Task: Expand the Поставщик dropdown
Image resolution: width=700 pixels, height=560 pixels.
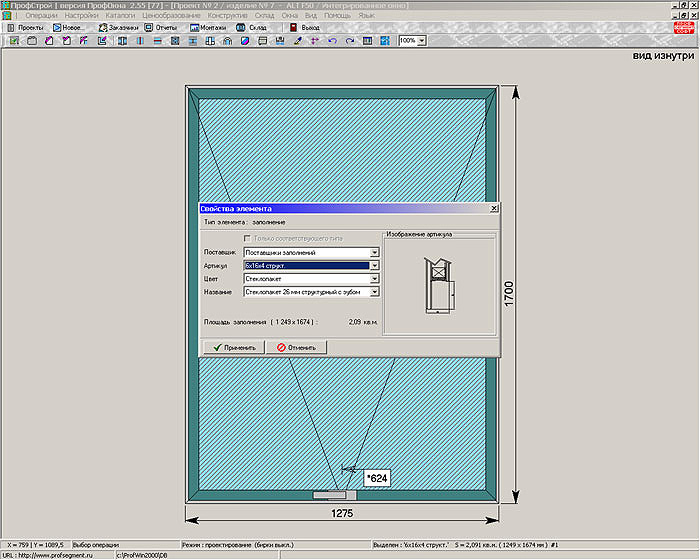Action: [x=374, y=253]
